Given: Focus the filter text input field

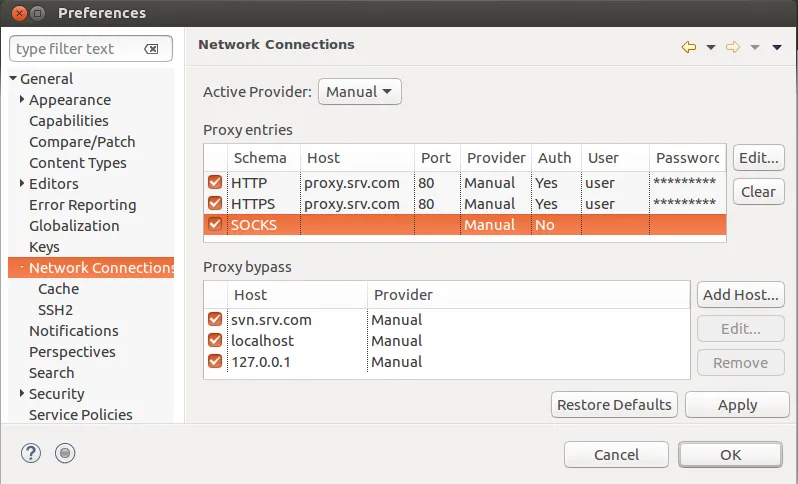Looking at the screenshot, I should pyautogui.click(x=75, y=49).
